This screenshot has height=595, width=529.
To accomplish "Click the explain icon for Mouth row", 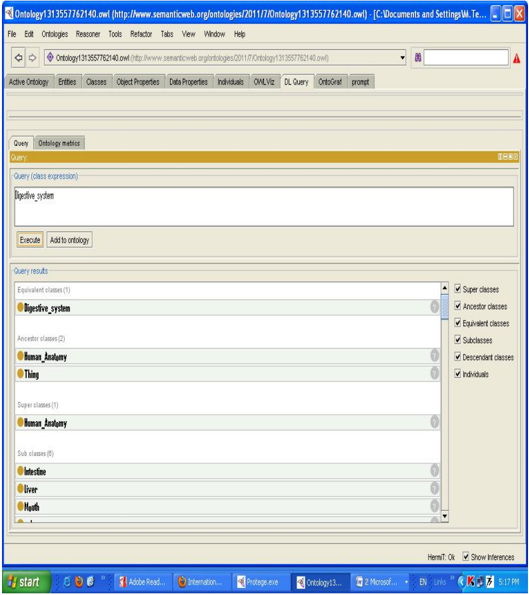I will [x=435, y=505].
